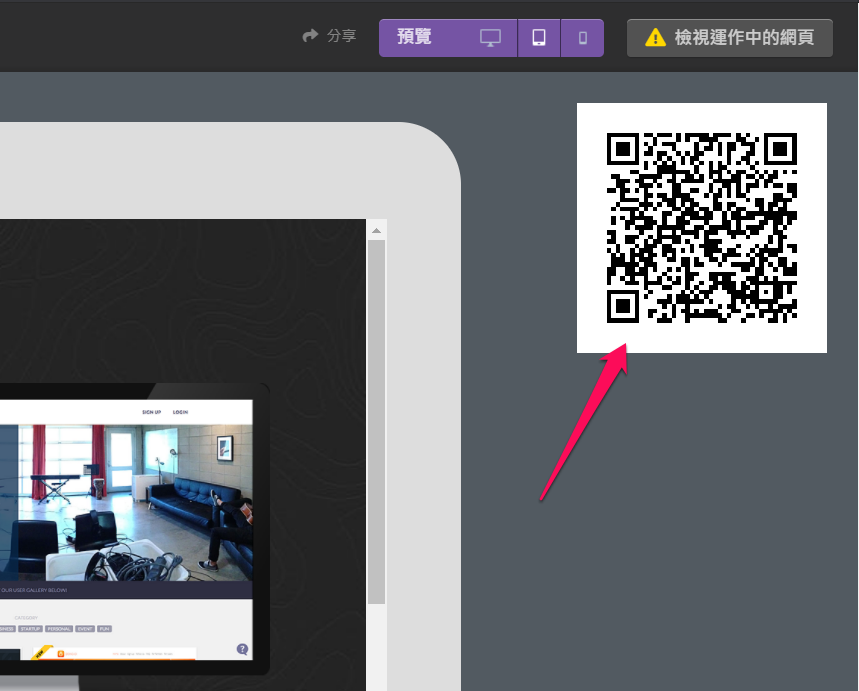Click the QR code image
859x691 pixels.
(x=702, y=228)
